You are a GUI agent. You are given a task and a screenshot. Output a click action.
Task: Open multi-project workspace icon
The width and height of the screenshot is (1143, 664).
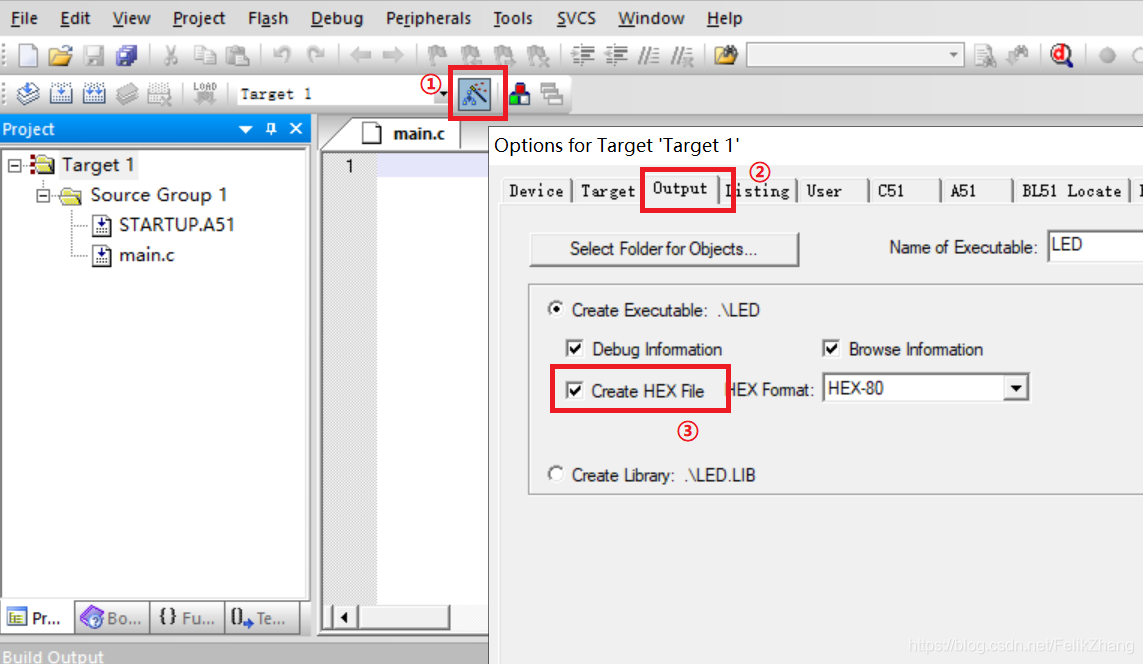coord(552,94)
